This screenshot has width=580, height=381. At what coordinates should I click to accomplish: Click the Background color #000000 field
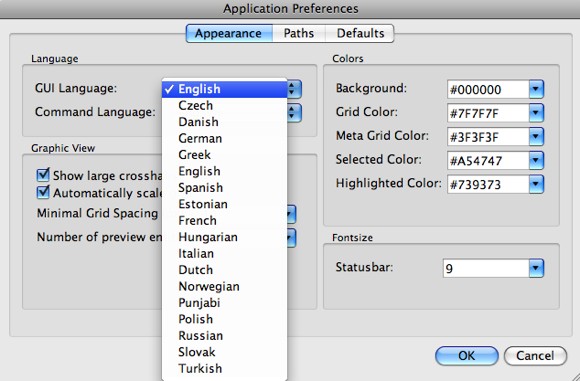[488, 89]
